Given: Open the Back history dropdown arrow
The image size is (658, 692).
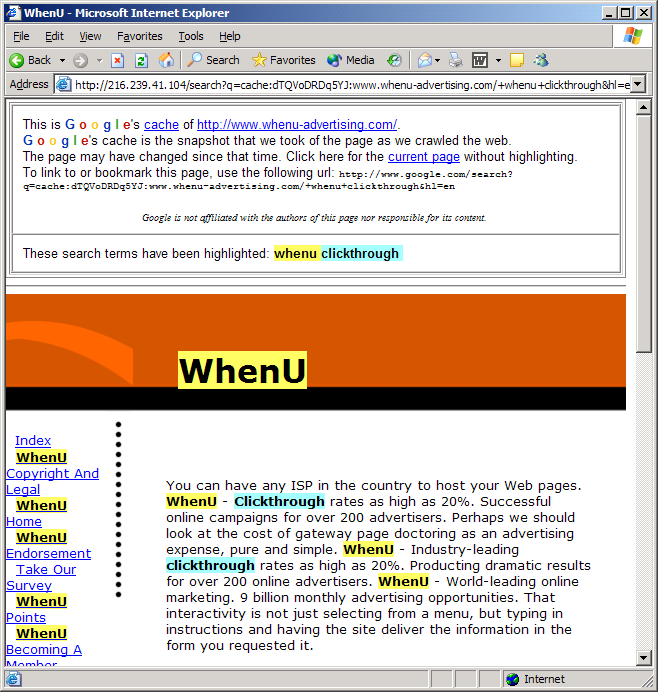Looking at the screenshot, I should pyautogui.click(x=62, y=60).
